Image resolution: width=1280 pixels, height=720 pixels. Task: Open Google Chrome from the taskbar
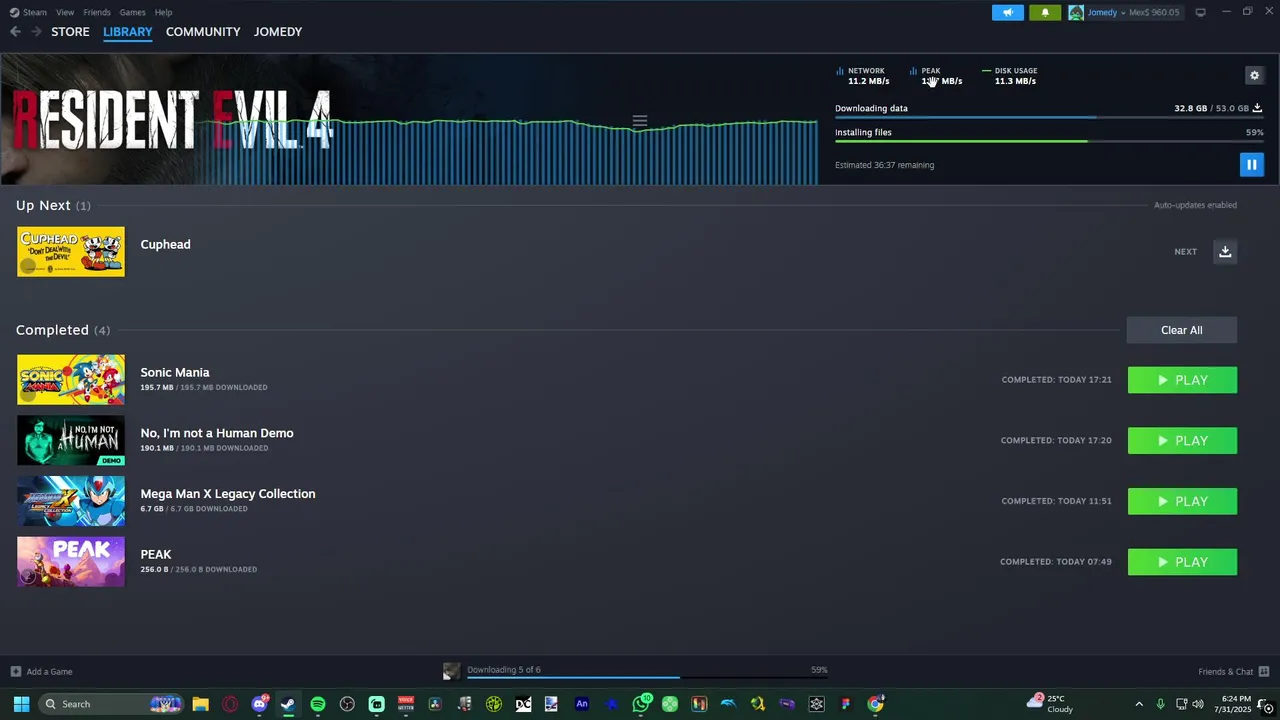(875, 704)
